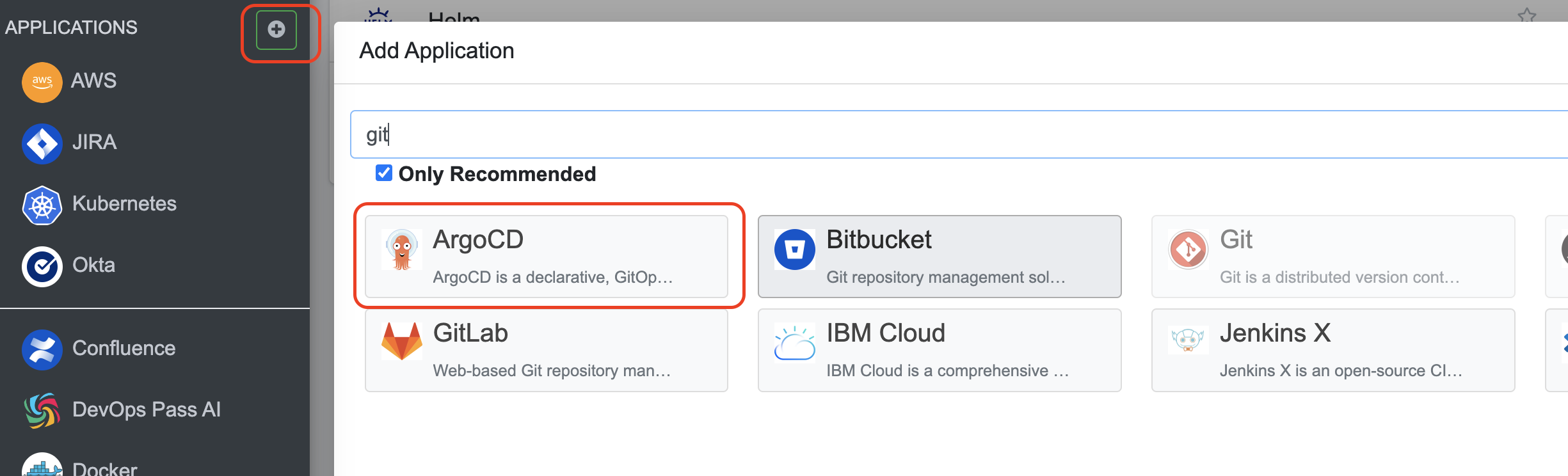Click the GitLab fox logo

pyautogui.click(x=402, y=342)
